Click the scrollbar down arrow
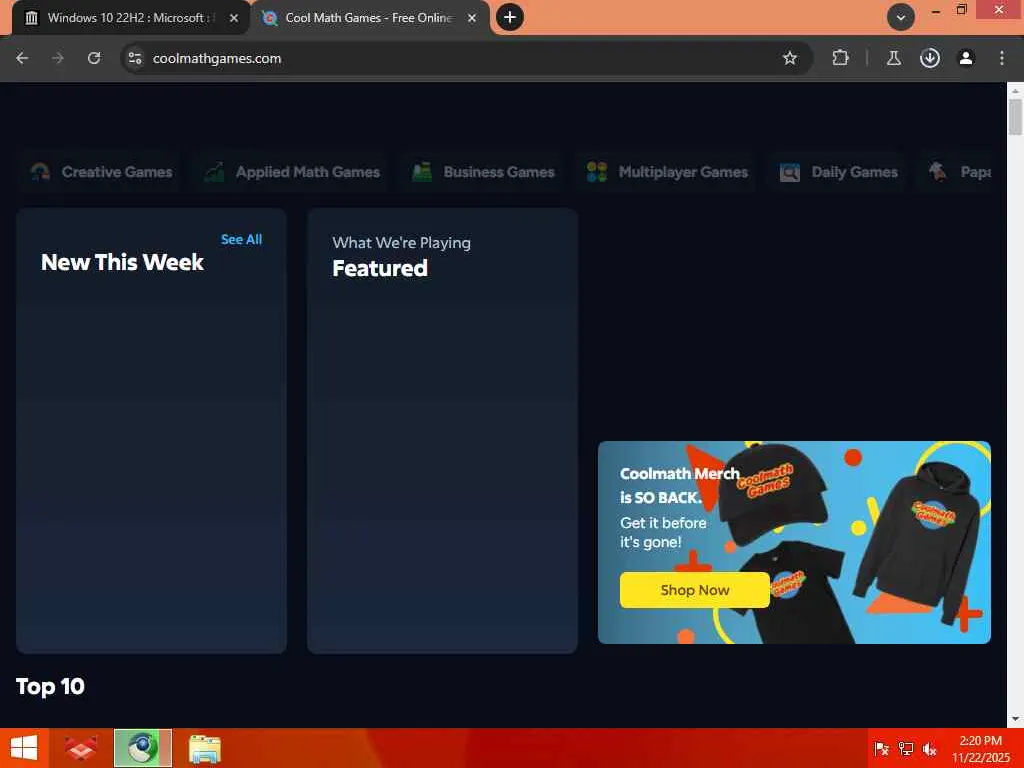 coord(1015,719)
